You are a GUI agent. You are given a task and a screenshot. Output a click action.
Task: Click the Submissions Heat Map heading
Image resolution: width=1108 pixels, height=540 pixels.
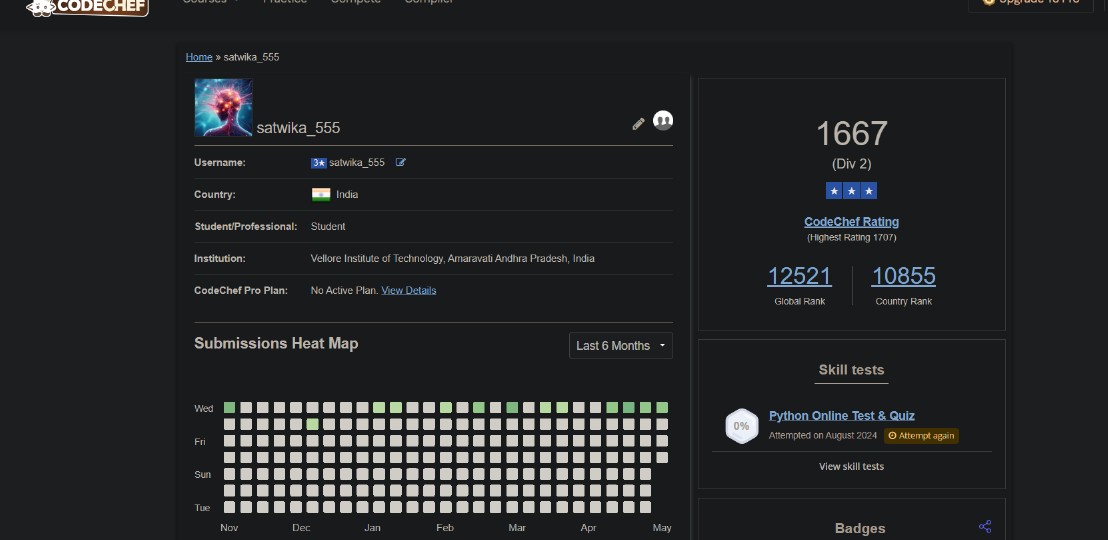coord(276,344)
